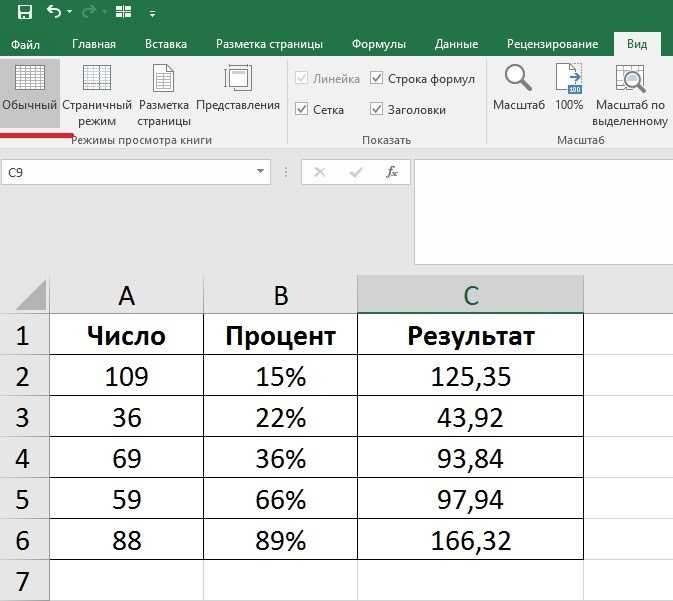Set zoom to 100%

[x=569, y=87]
